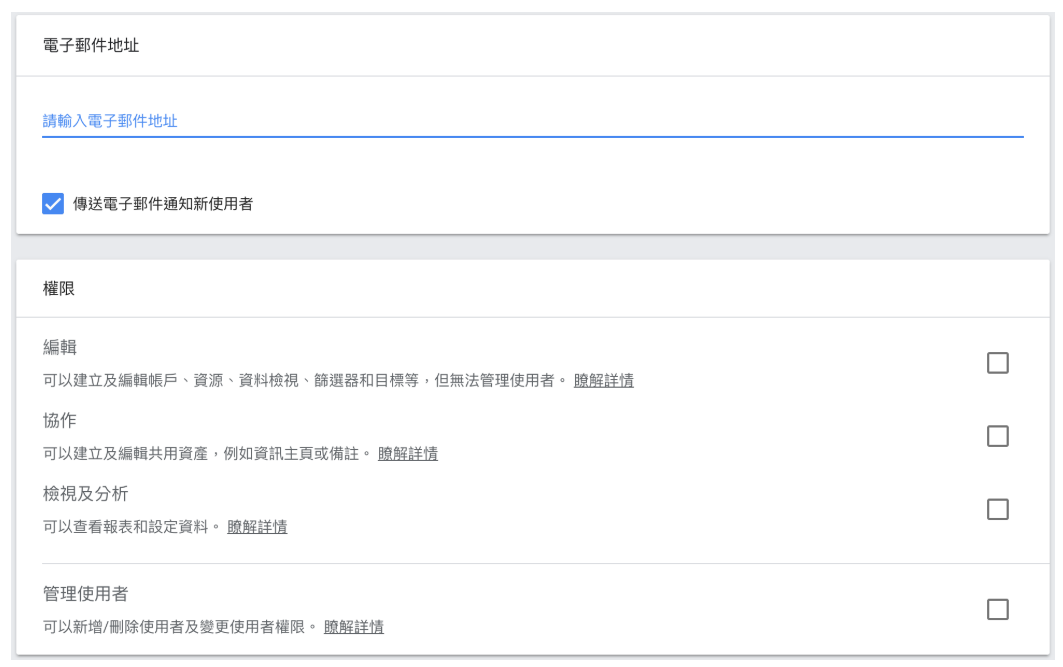Tick the 協作 permission checkbox
Viewport: 1063px width, 667px height.
pos(997,436)
